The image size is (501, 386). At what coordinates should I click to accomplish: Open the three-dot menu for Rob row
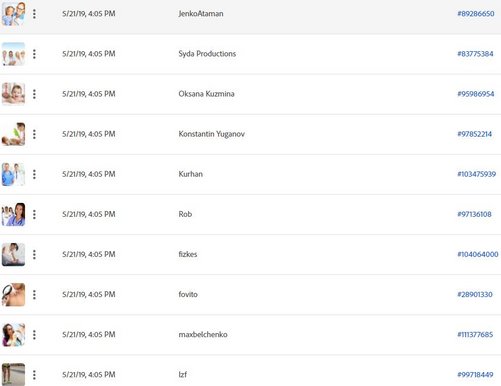tap(34, 214)
